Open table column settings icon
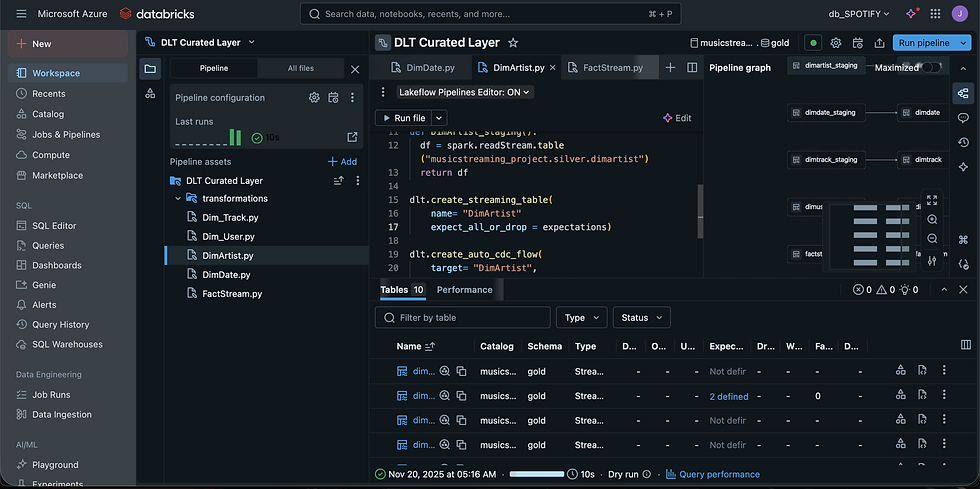Screen dimensions: 980x489 (966, 345)
